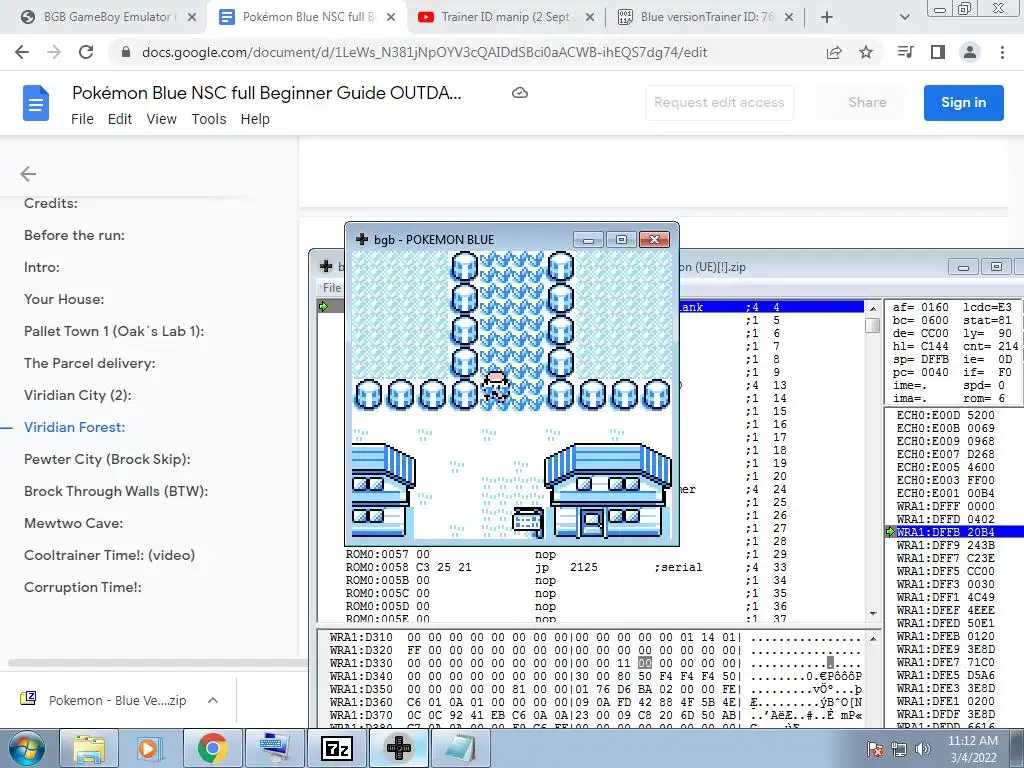
Task: Jump to Intro outline heading
Action: 42,267
